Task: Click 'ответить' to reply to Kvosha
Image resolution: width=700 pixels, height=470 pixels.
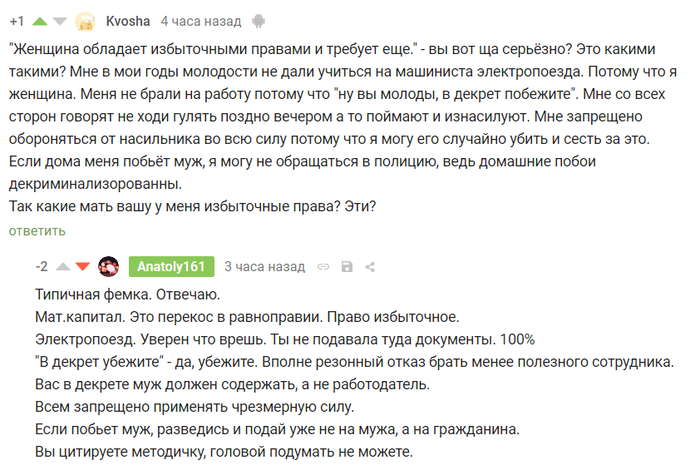Action: pos(38,231)
